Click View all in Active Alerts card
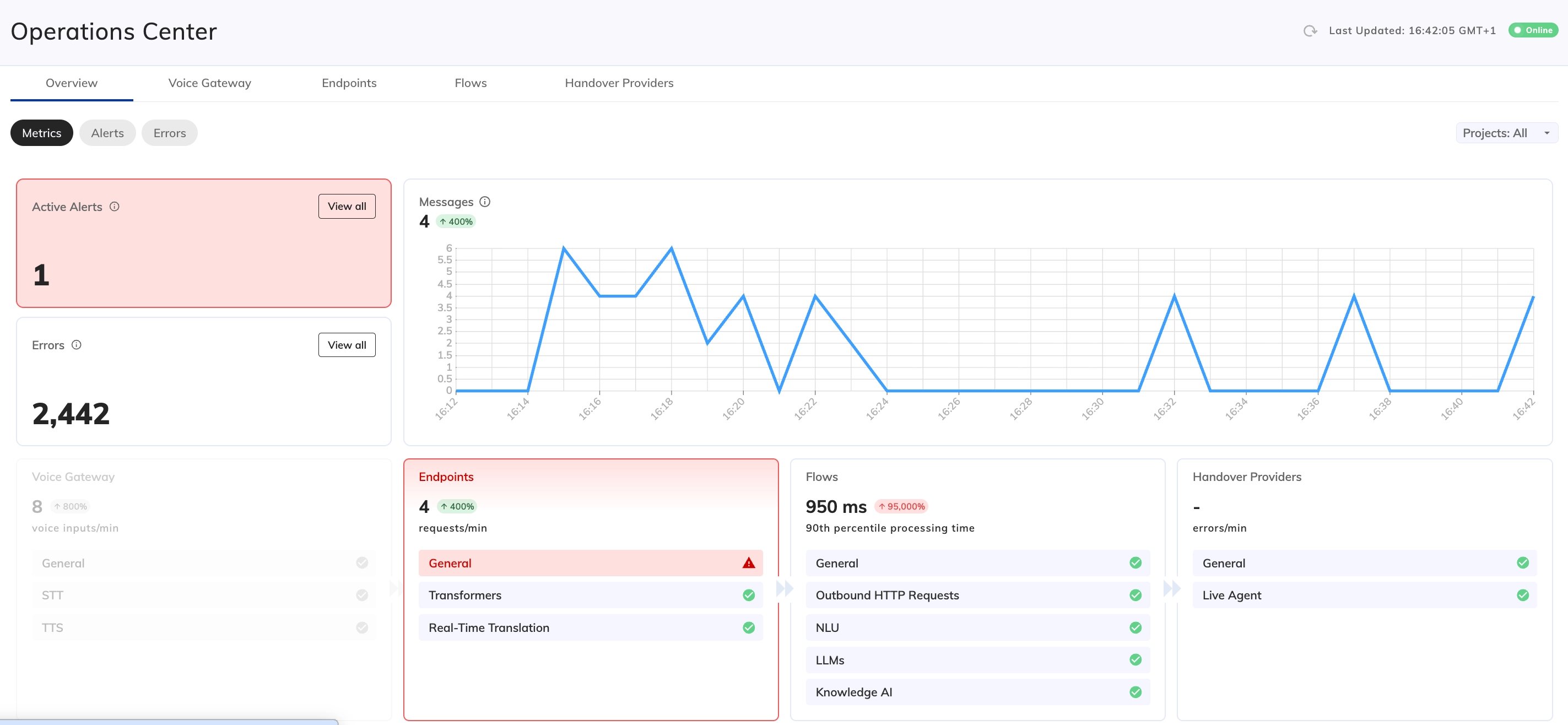1568x725 pixels. point(347,207)
